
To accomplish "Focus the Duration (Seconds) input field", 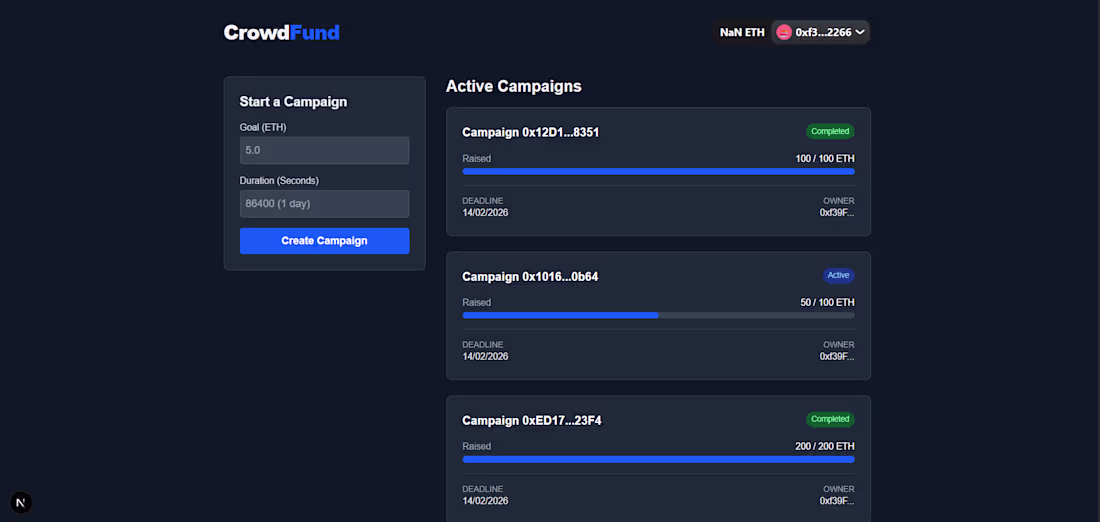I will pyautogui.click(x=324, y=204).
